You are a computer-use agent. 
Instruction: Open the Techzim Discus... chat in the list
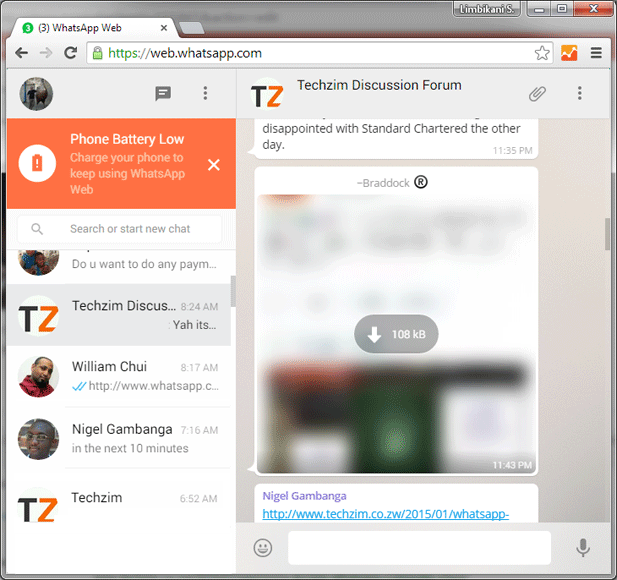coord(118,315)
